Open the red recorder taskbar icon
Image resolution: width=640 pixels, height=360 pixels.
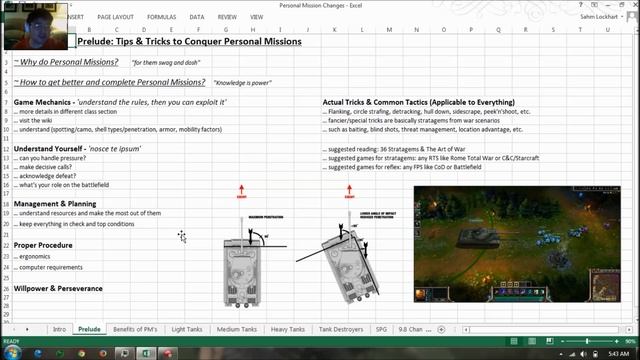[x=168, y=353]
